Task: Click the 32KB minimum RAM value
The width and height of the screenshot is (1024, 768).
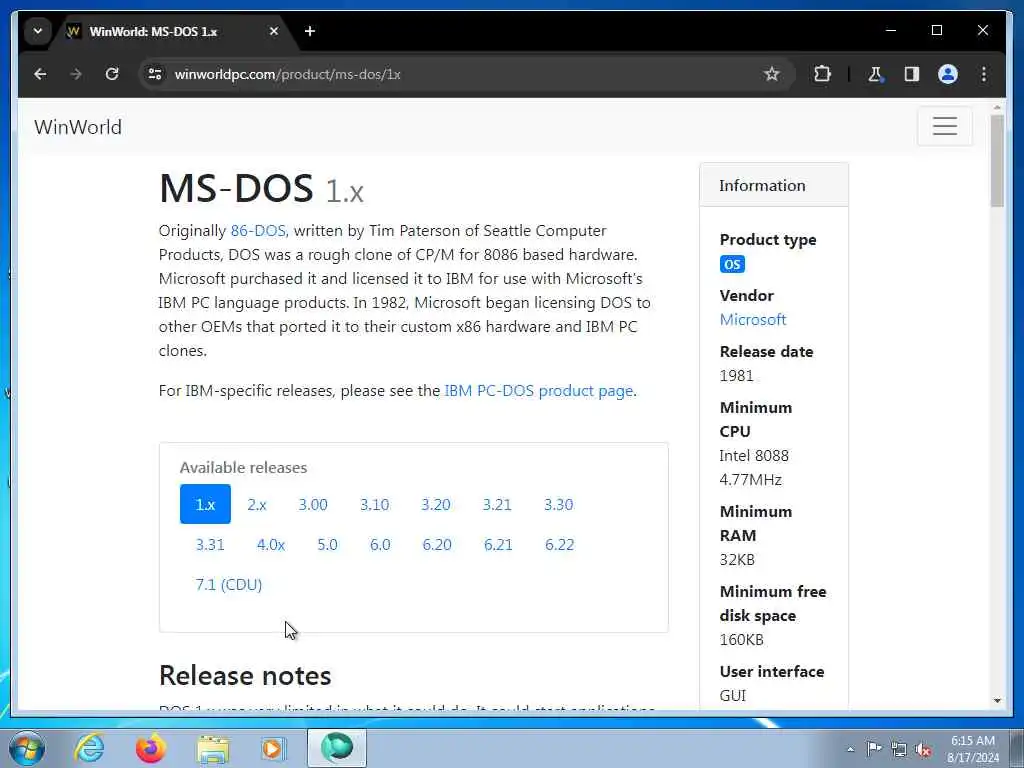Action: pos(737,560)
